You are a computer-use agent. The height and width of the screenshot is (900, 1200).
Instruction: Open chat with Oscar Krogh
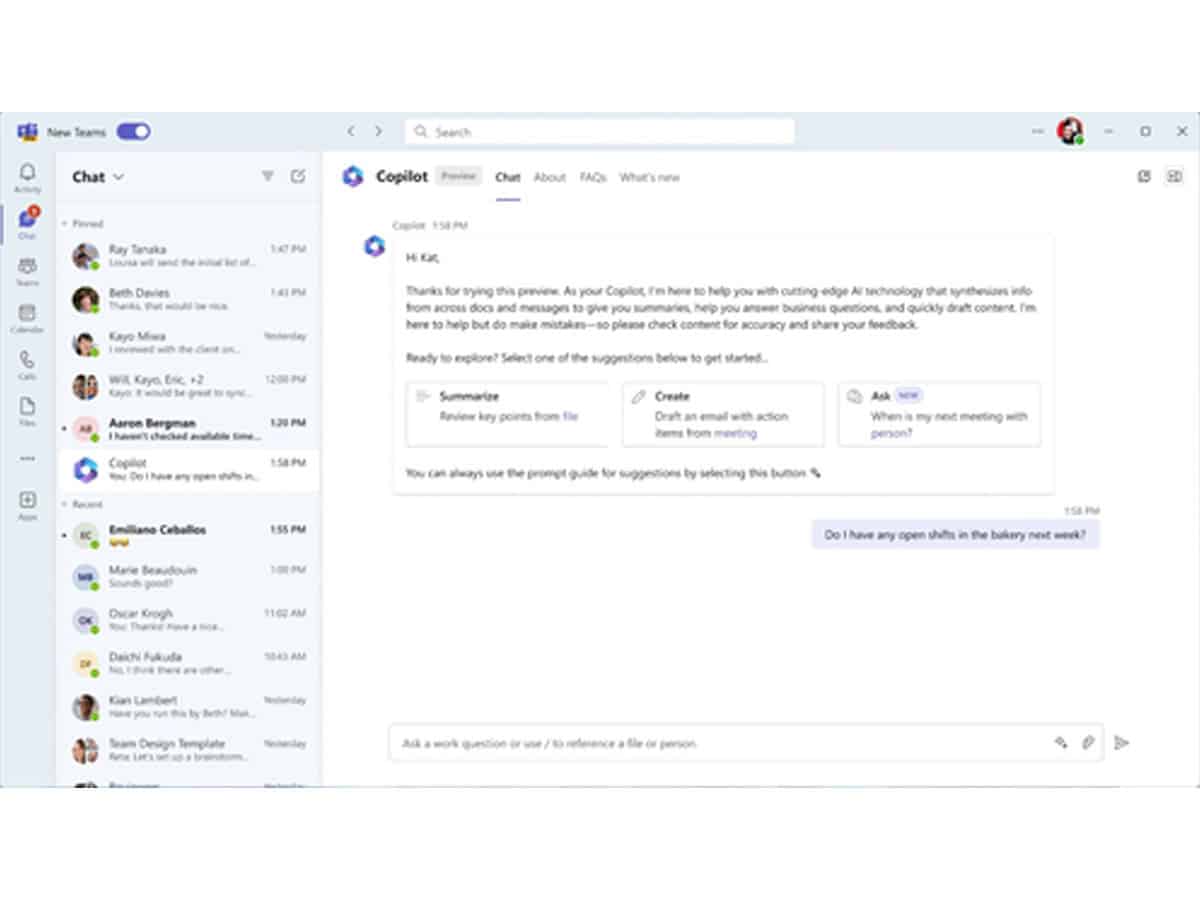[189, 620]
